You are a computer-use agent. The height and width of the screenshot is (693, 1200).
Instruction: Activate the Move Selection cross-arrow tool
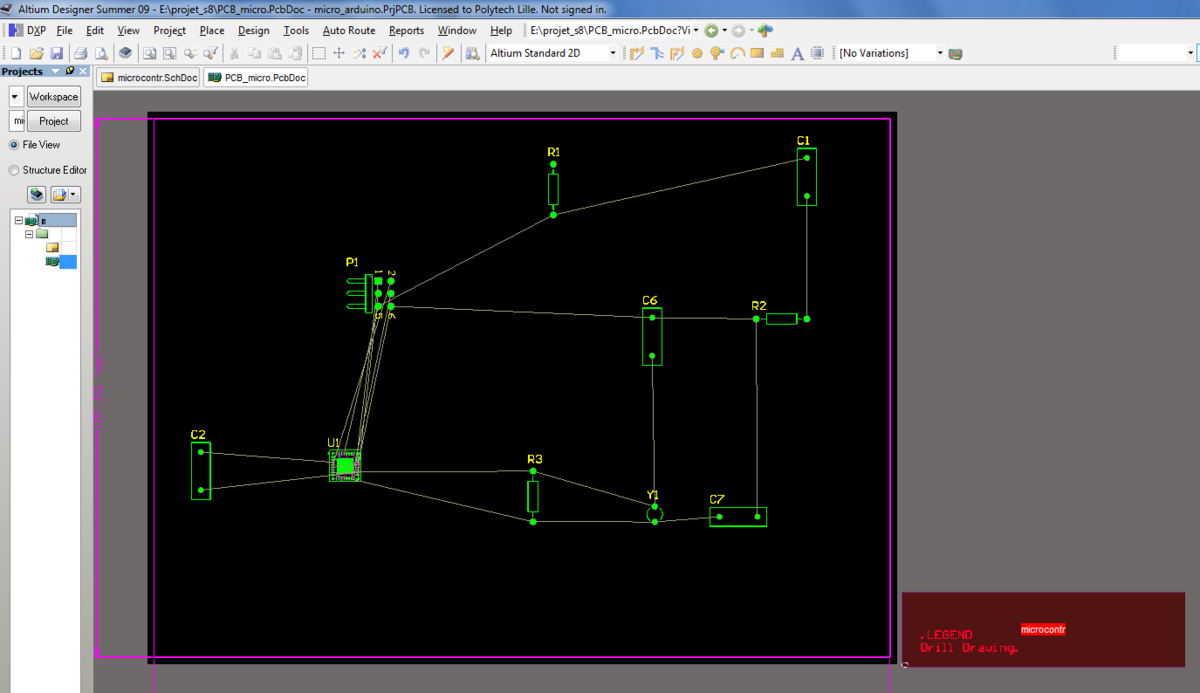339,53
